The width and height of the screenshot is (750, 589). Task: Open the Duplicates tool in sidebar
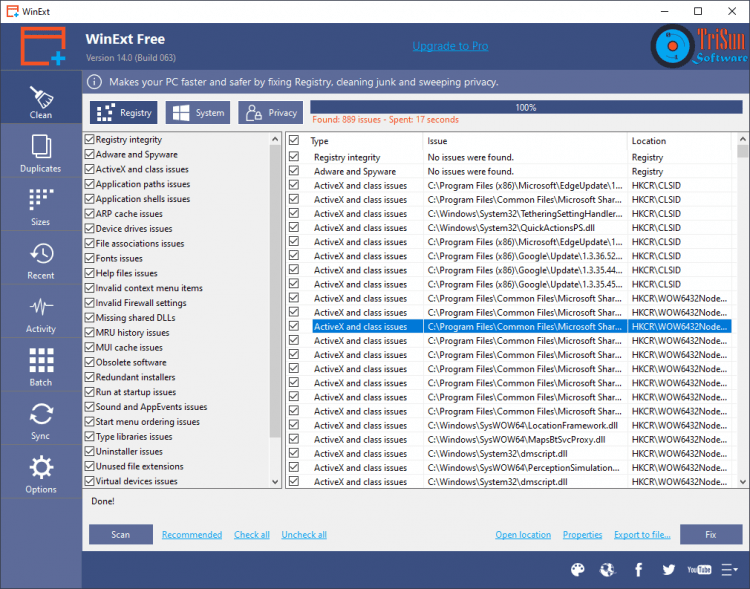41,153
